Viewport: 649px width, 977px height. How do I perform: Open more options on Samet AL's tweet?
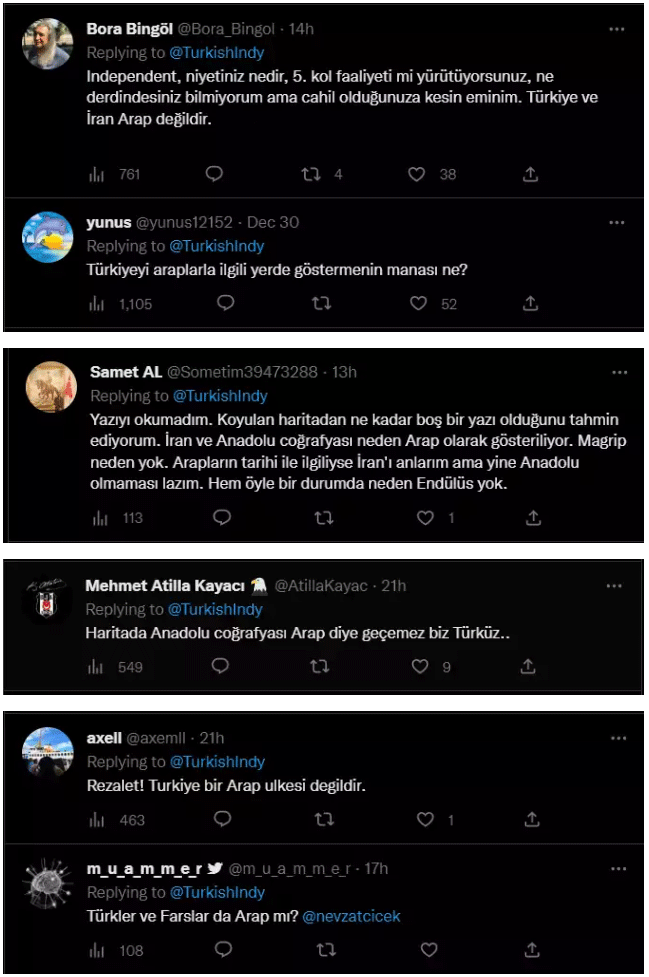click(618, 372)
